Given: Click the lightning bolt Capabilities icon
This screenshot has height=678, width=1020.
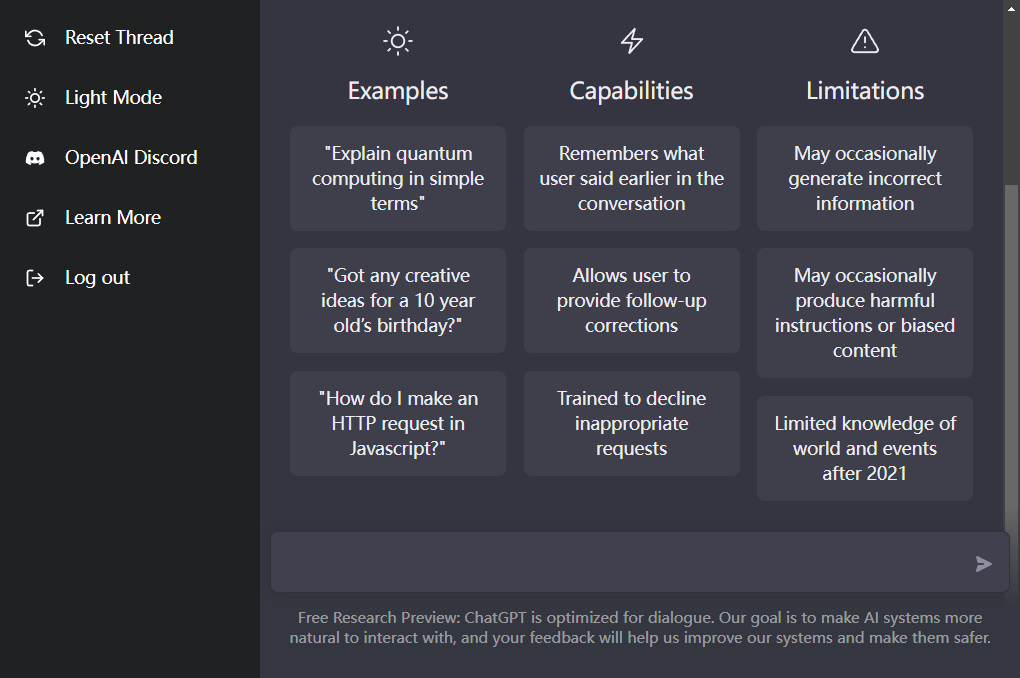Looking at the screenshot, I should tap(632, 41).
